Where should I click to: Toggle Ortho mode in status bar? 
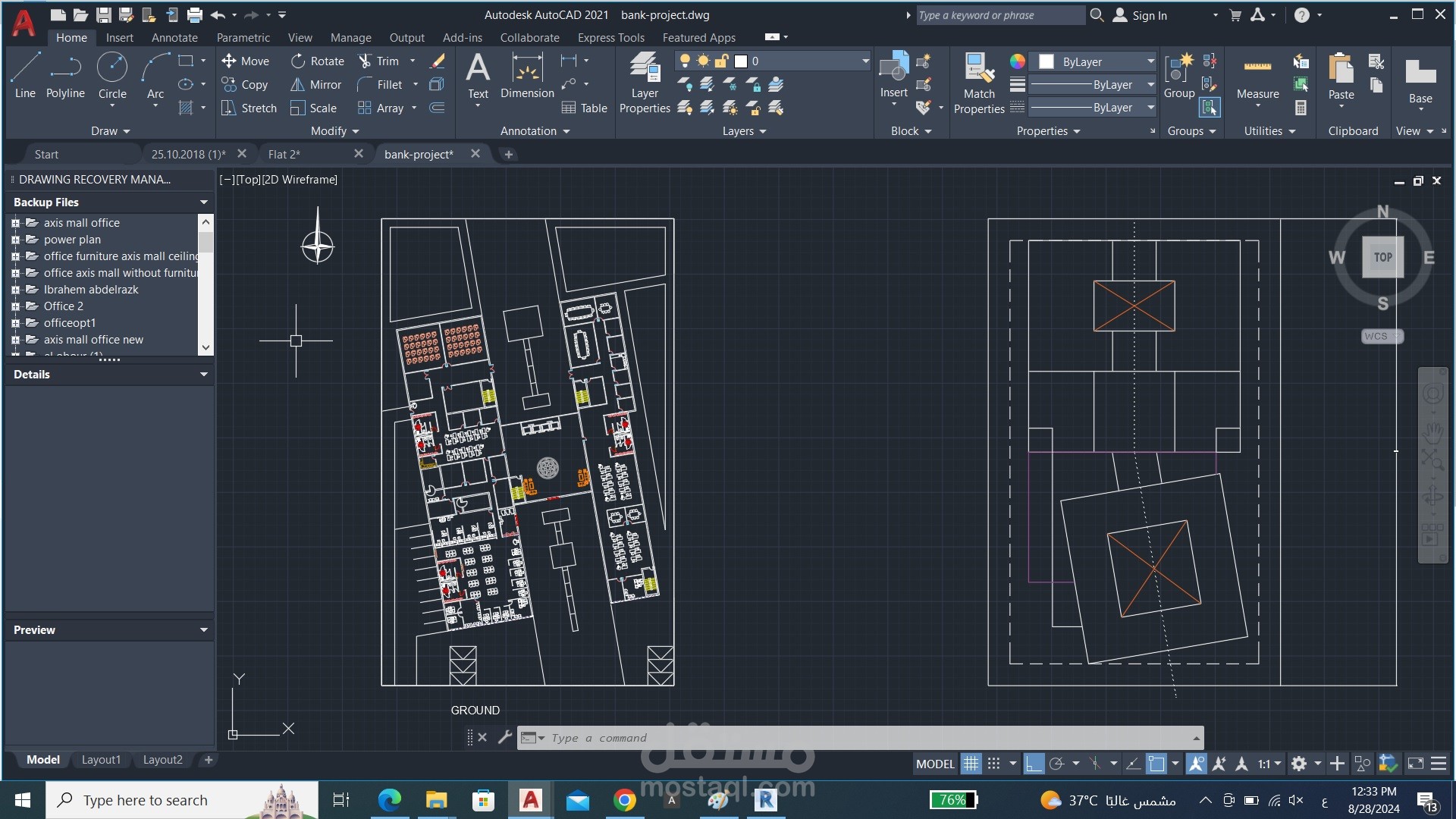[1034, 764]
